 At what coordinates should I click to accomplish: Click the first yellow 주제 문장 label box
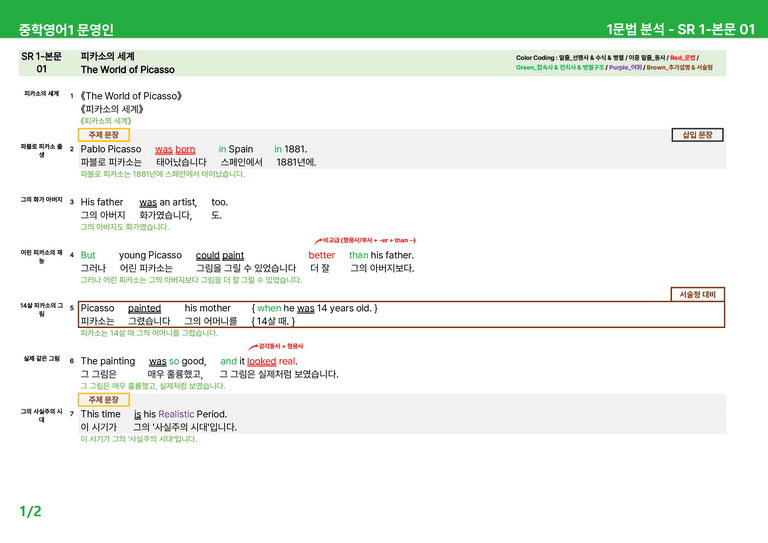[x=104, y=135]
